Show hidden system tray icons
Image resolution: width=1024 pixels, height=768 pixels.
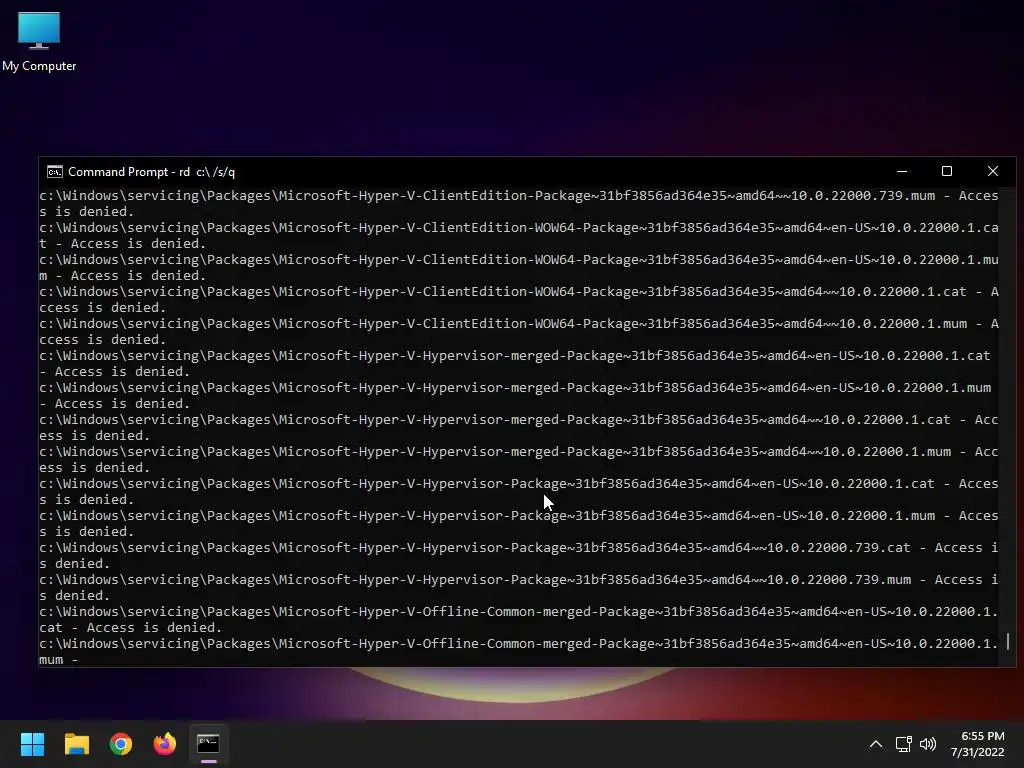[x=876, y=744]
